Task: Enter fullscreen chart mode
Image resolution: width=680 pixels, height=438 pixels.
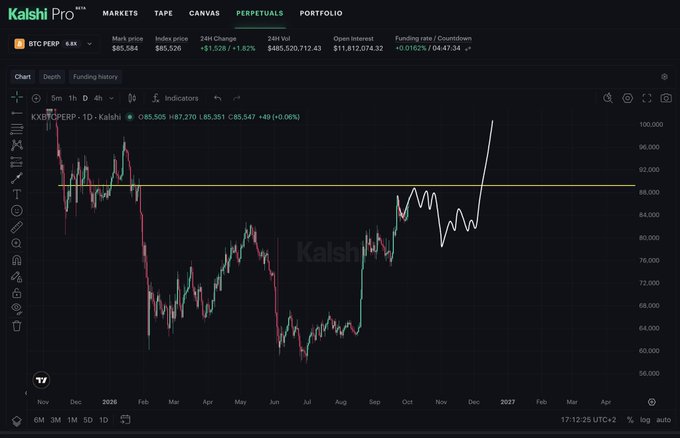Action: 647,98
